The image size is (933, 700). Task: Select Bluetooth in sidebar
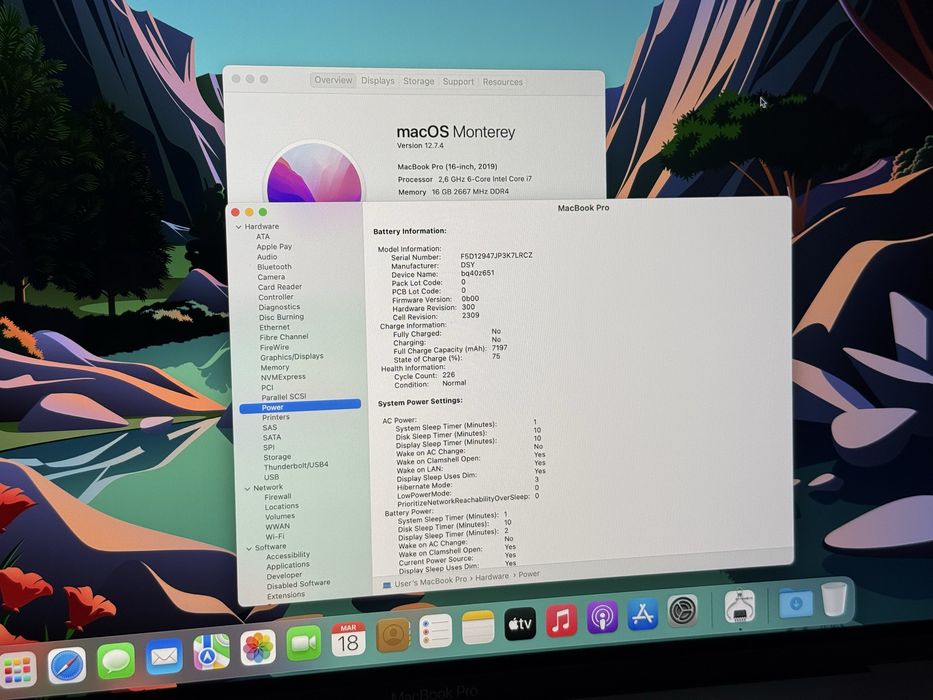point(274,267)
